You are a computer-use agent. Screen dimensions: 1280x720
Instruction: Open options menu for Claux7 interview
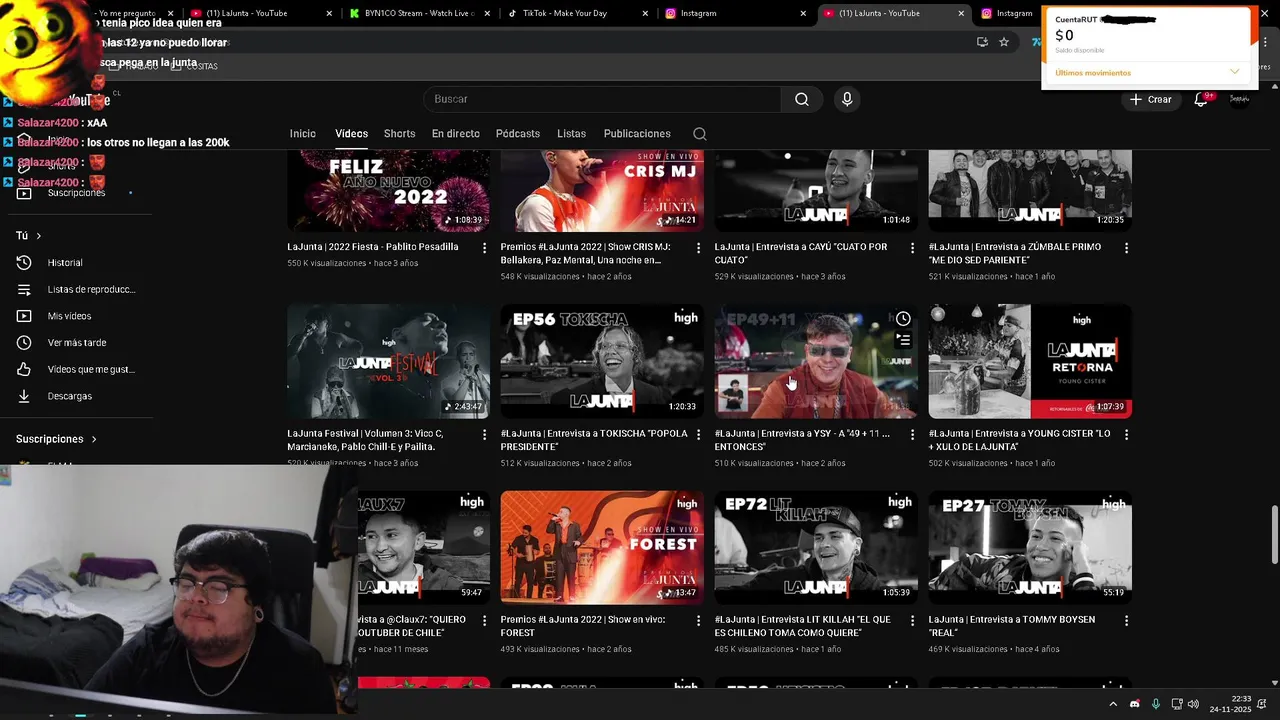point(485,621)
